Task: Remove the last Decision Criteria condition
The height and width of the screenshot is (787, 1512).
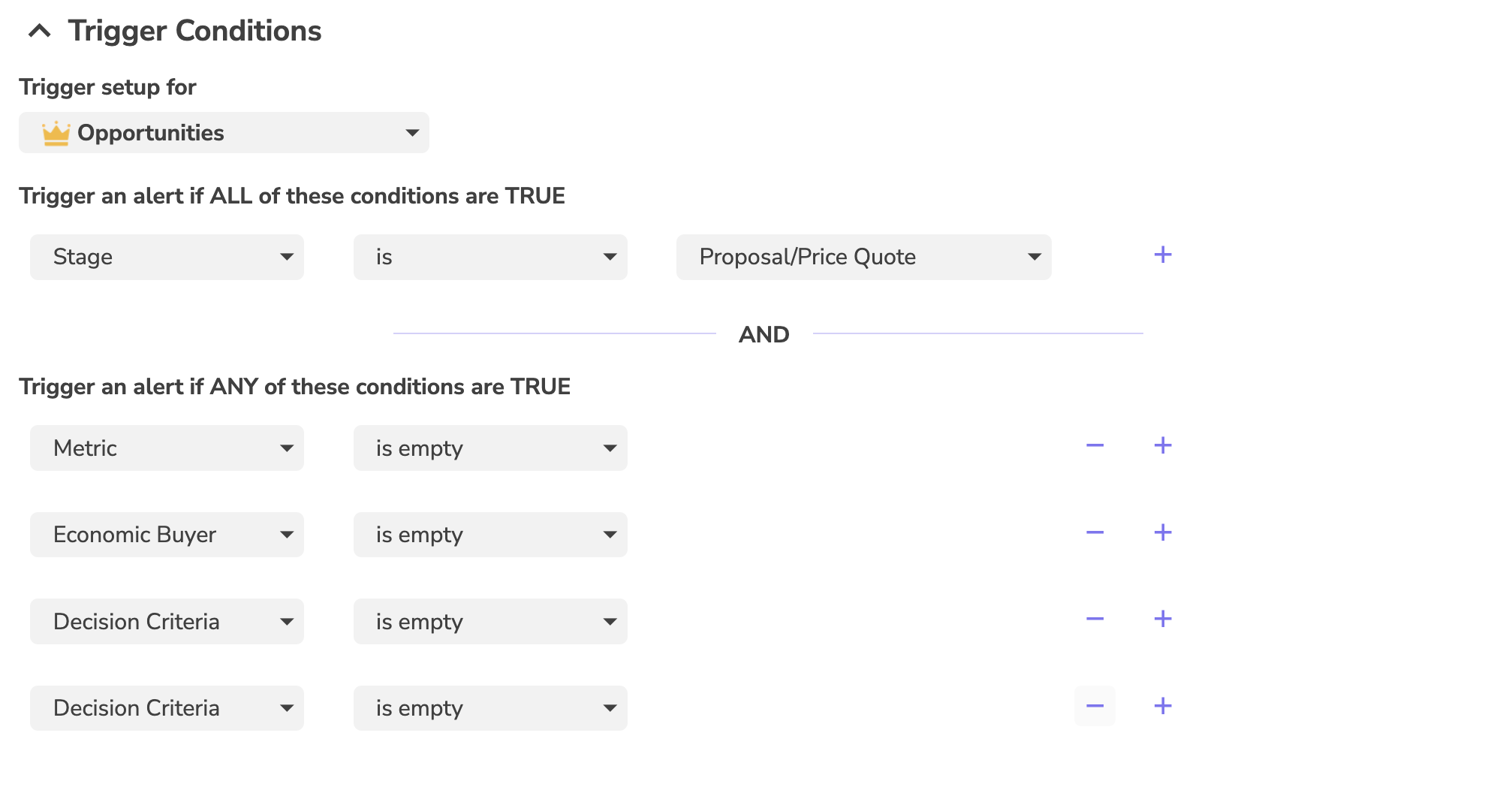Action: [x=1095, y=707]
